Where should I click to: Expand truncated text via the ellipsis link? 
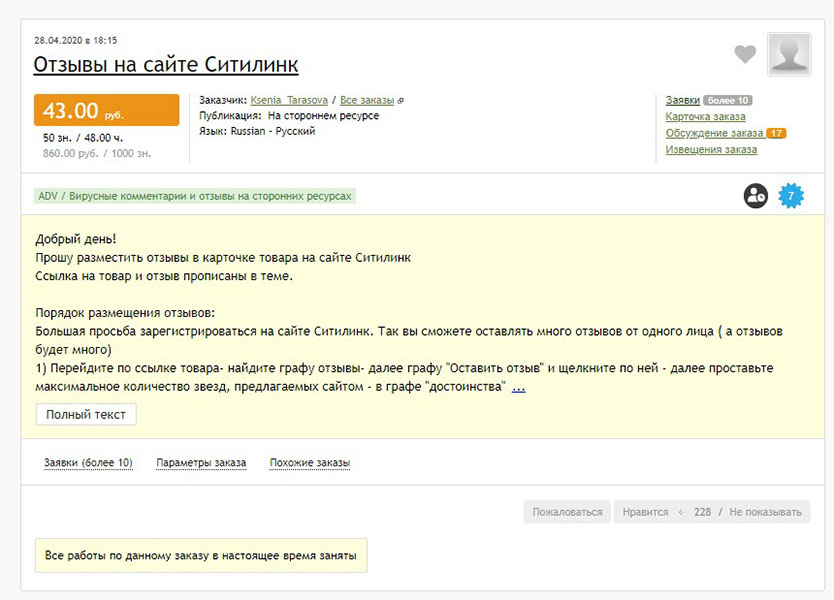click(x=518, y=387)
